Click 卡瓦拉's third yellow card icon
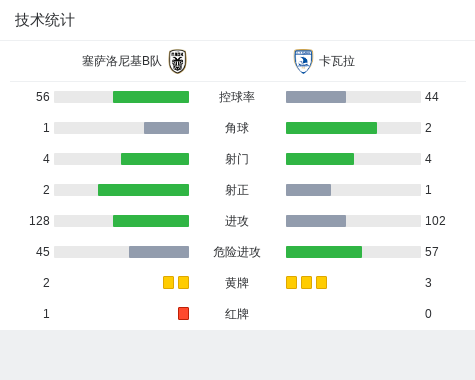The height and width of the screenshot is (380, 475). coord(321,282)
